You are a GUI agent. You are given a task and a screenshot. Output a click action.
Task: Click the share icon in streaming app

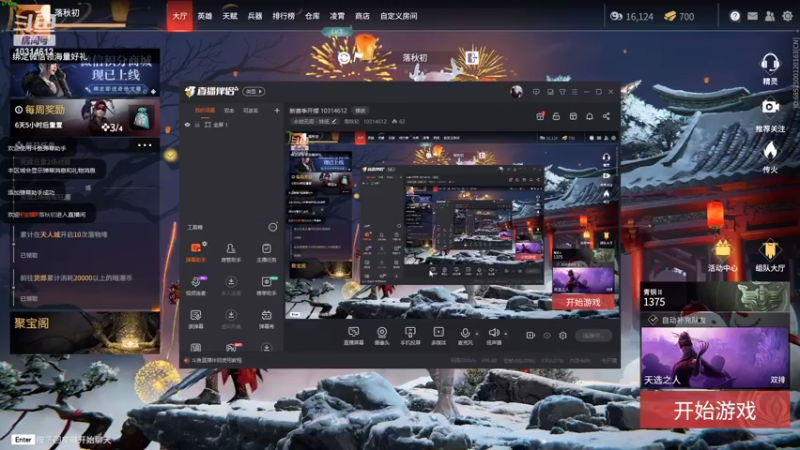(606, 116)
